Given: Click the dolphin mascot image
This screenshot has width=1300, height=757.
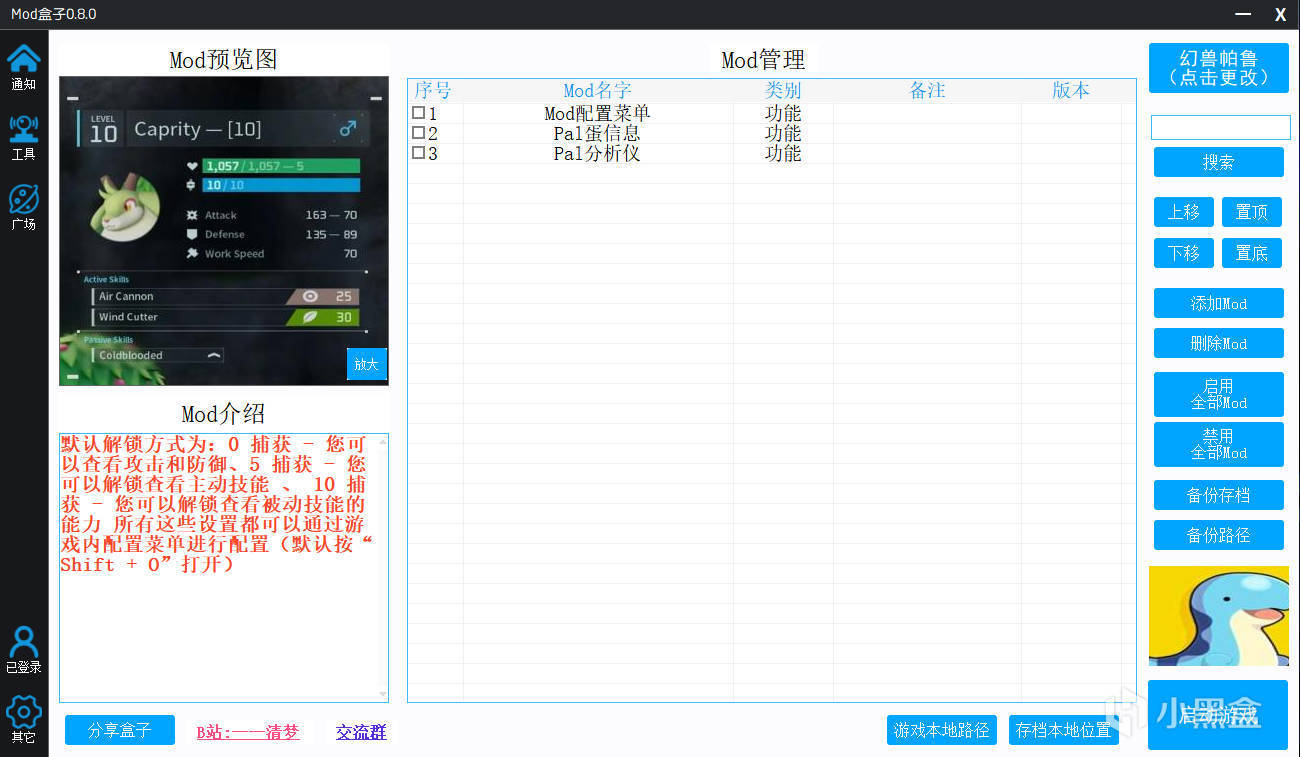Looking at the screenshot, I should click(x=1218, y=616).
